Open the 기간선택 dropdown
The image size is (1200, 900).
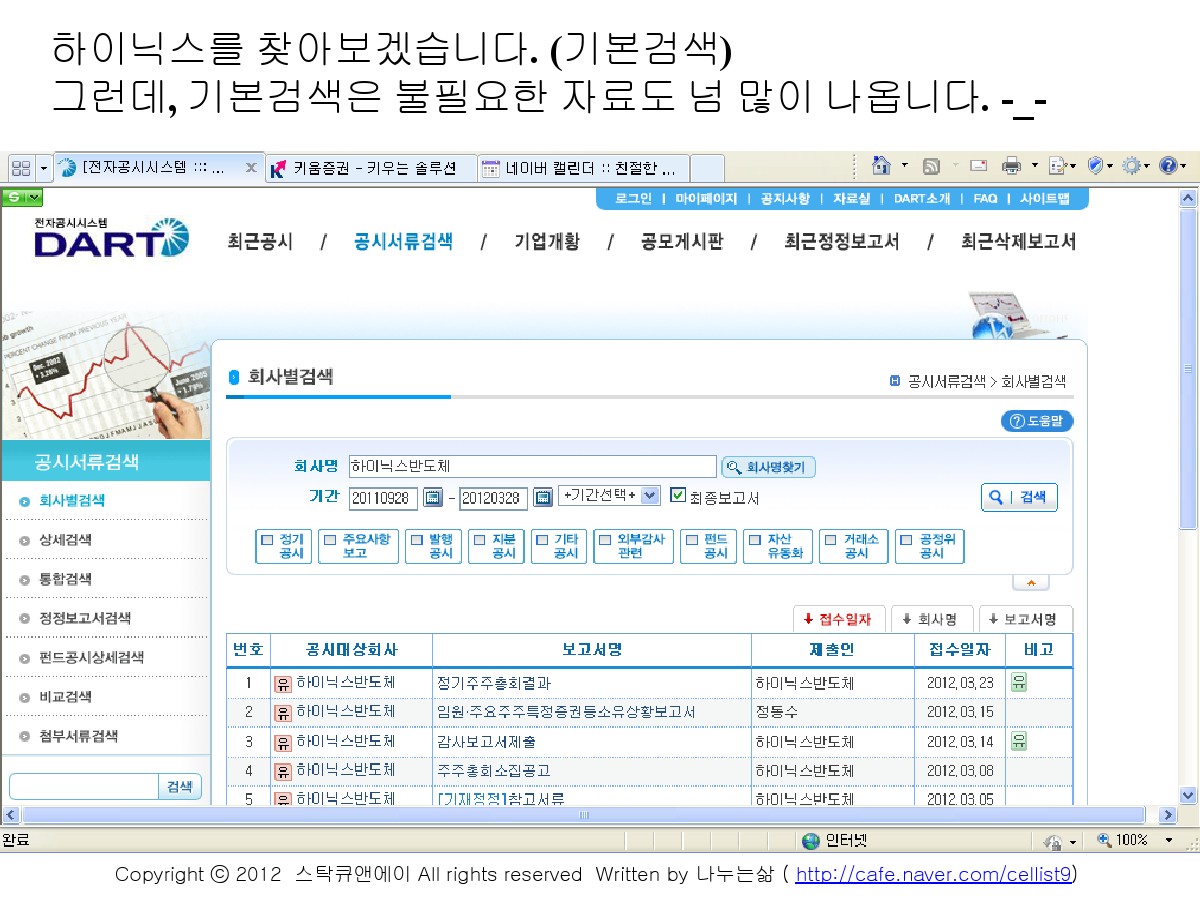click(650, 496)
